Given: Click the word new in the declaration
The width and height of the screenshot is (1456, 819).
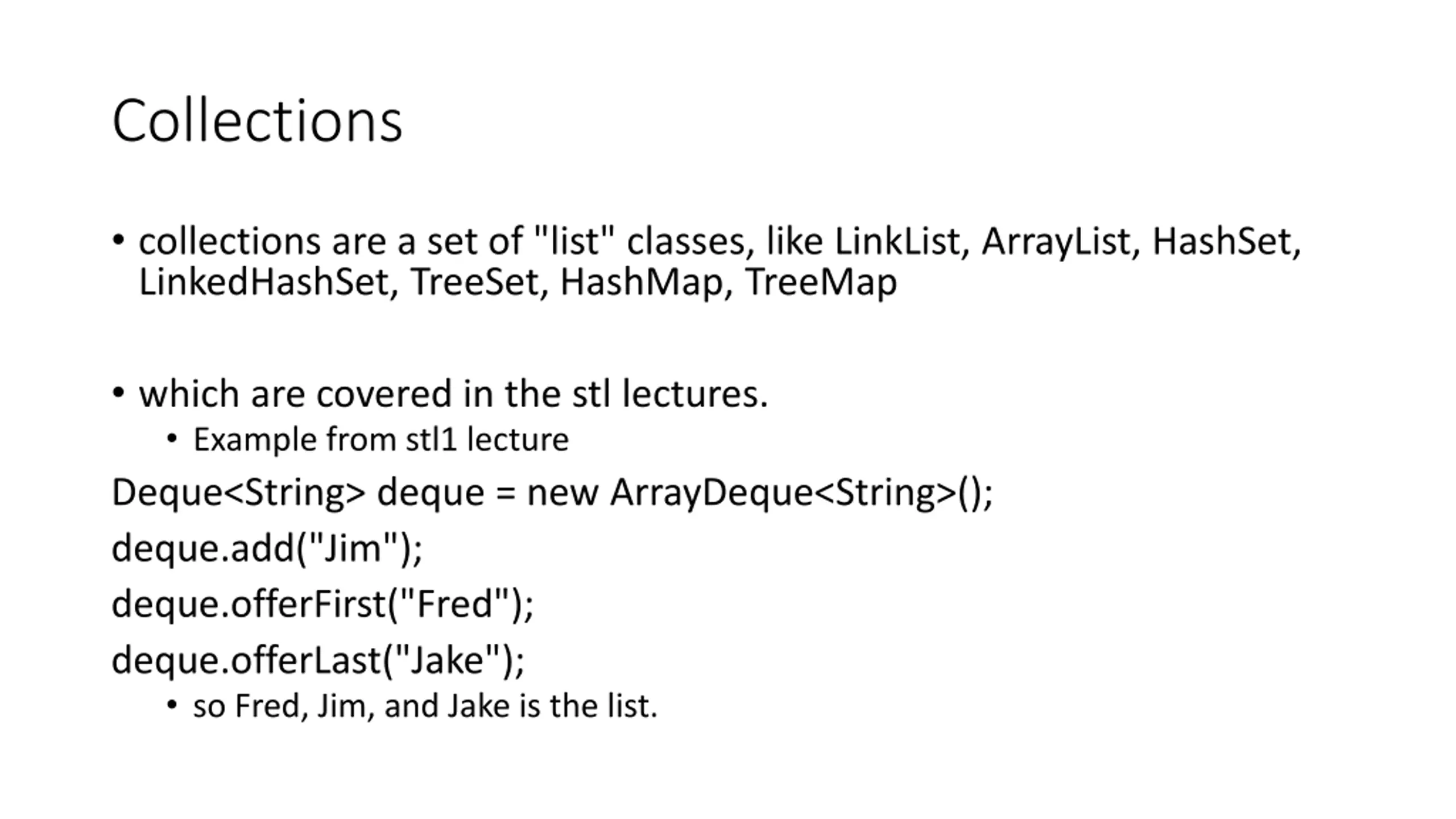Looking at the screenshot, I should [562, 493].
